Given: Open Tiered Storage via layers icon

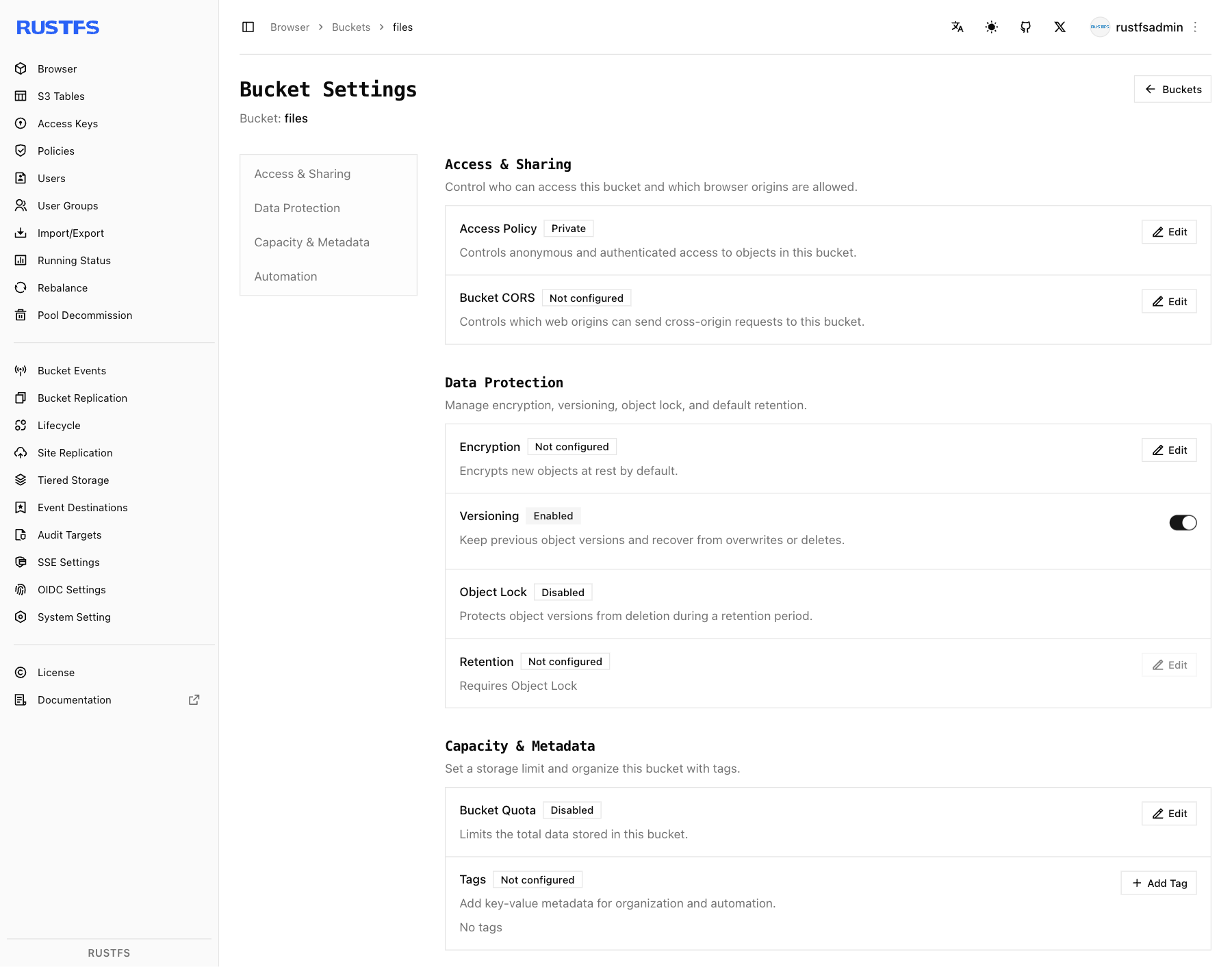Looking at the screenshot, I should (21, 480).
